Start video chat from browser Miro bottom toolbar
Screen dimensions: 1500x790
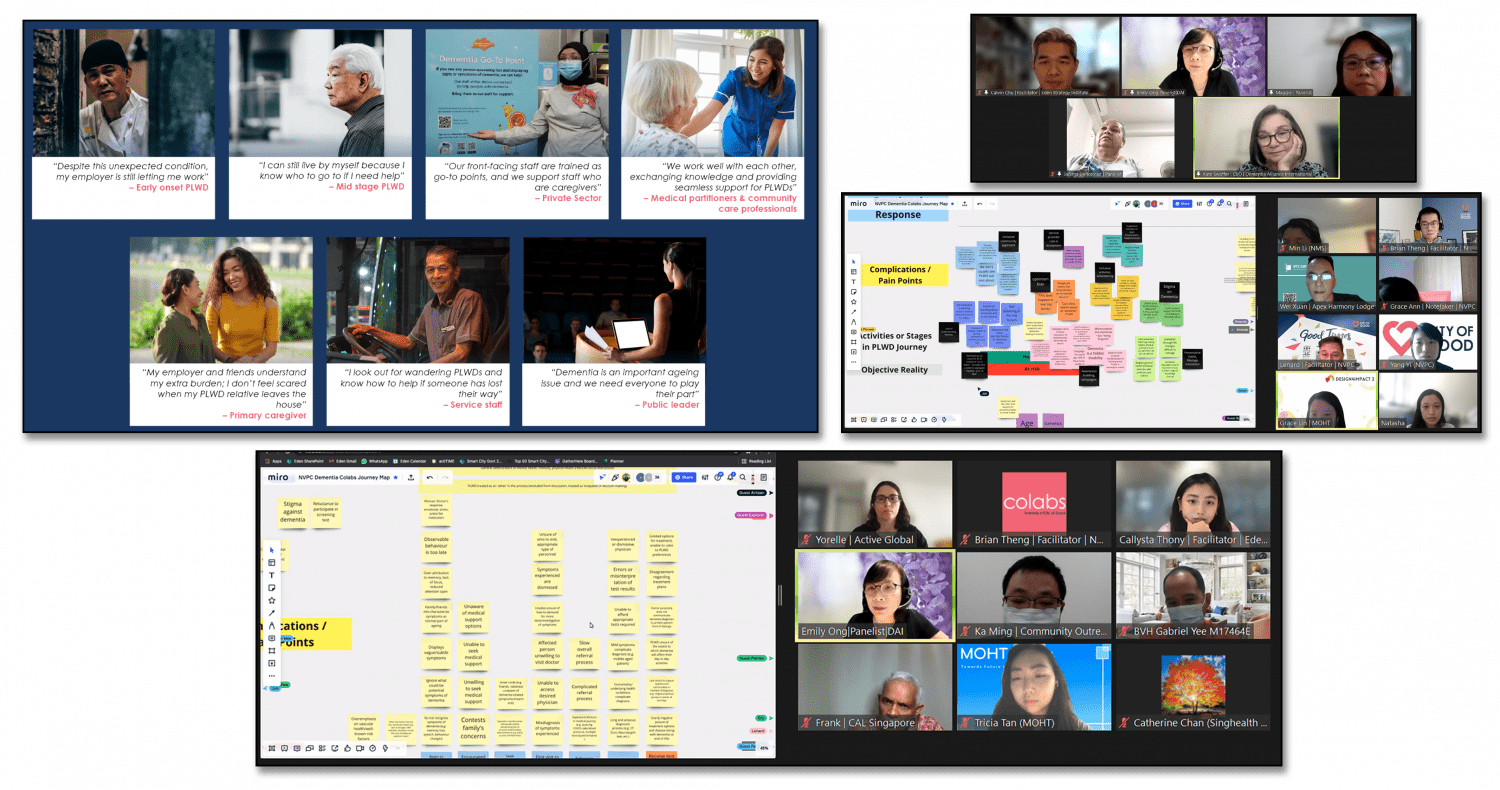click(360, 748)
